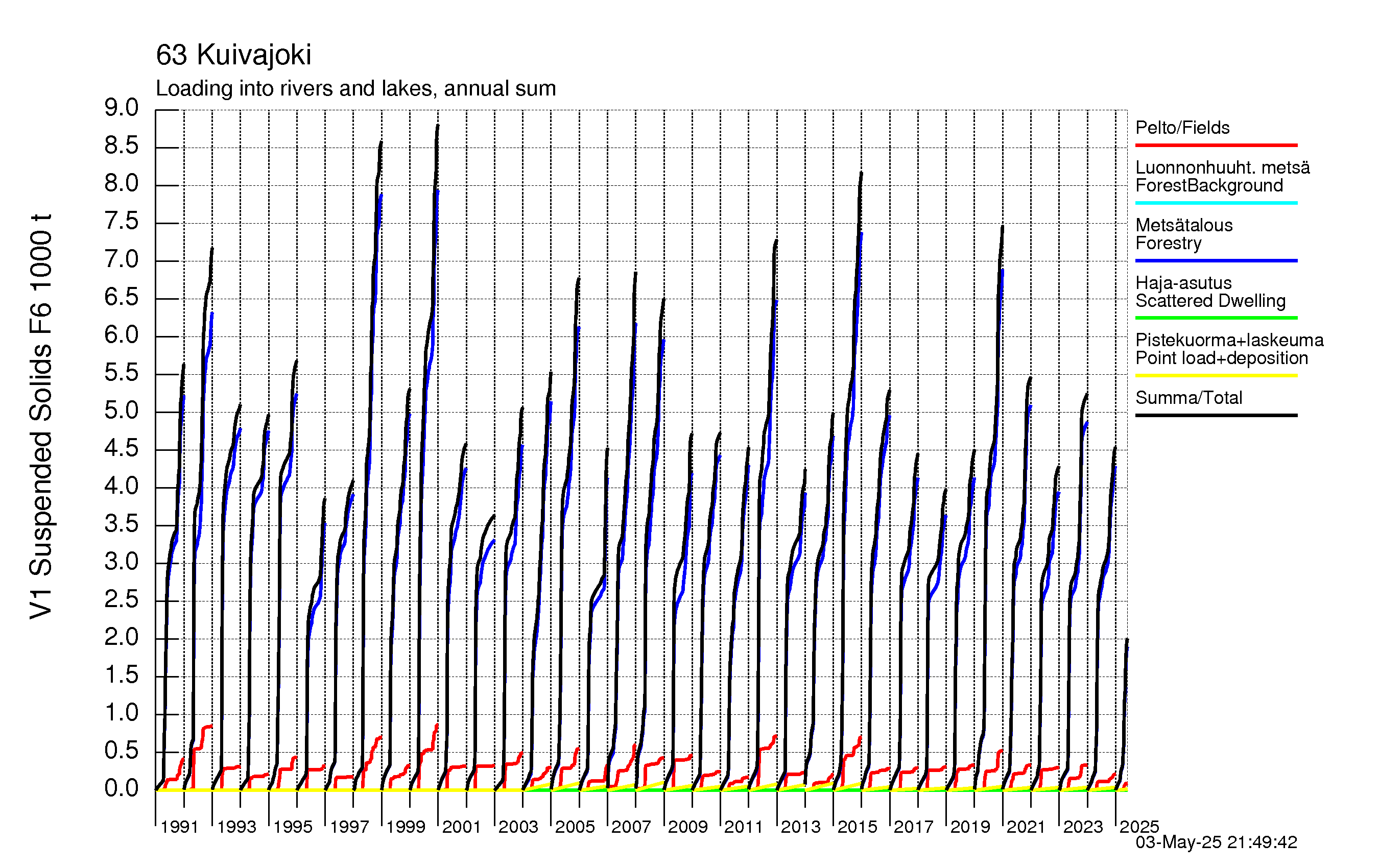
Task: Click the y-axis value 7.0
Action: (x=122, y=259)
